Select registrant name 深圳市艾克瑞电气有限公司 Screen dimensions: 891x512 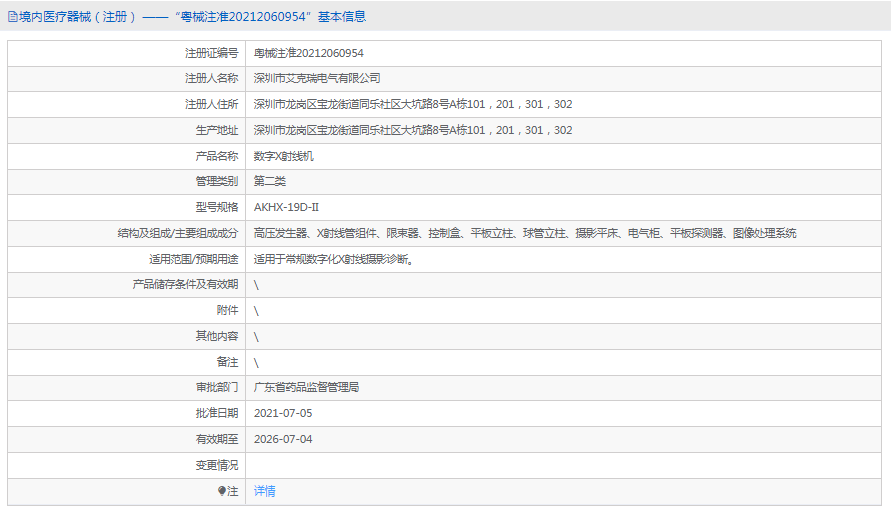pos(317,78)
